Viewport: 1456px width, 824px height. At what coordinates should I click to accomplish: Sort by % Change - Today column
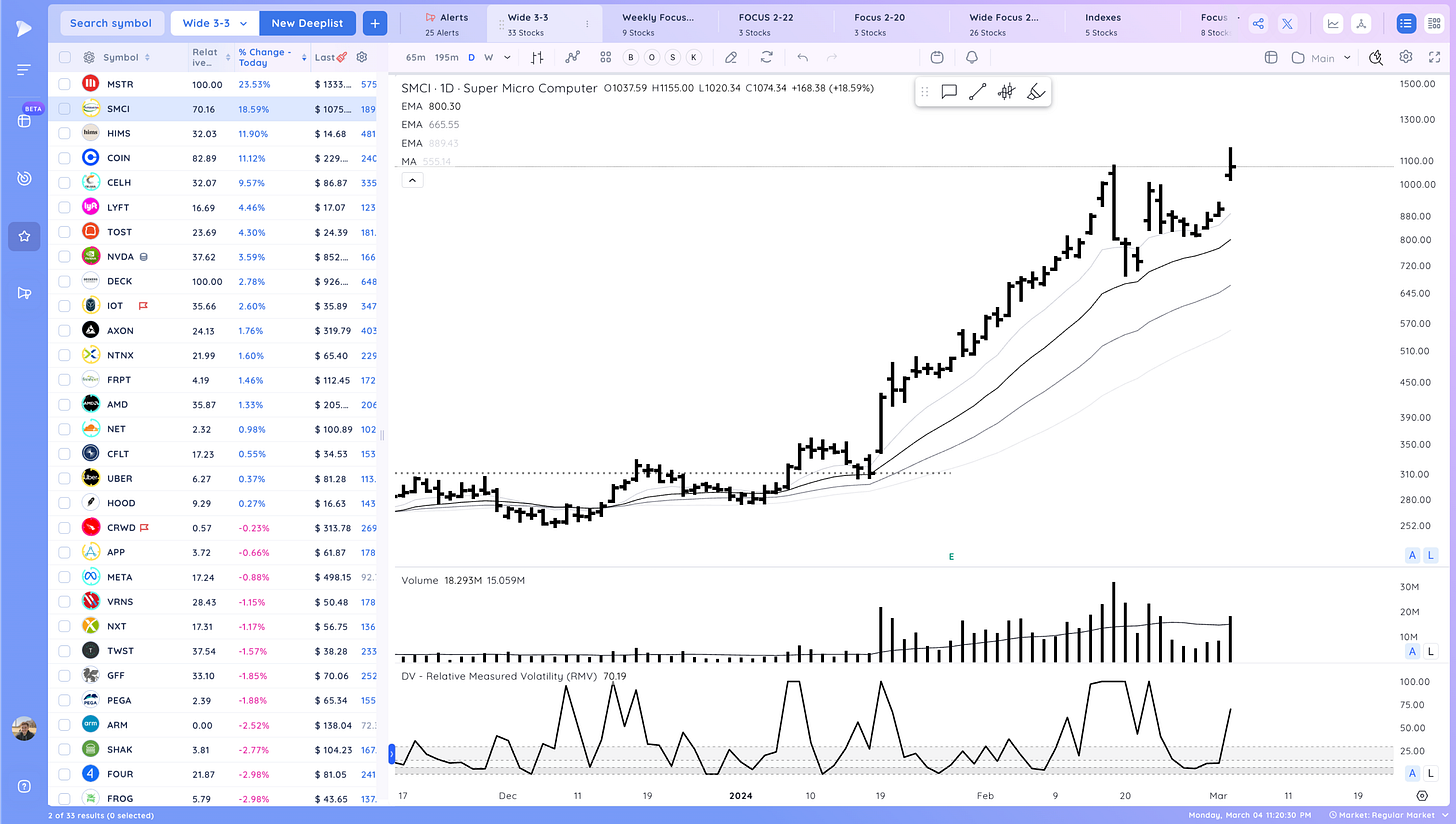tap(270, 58)
